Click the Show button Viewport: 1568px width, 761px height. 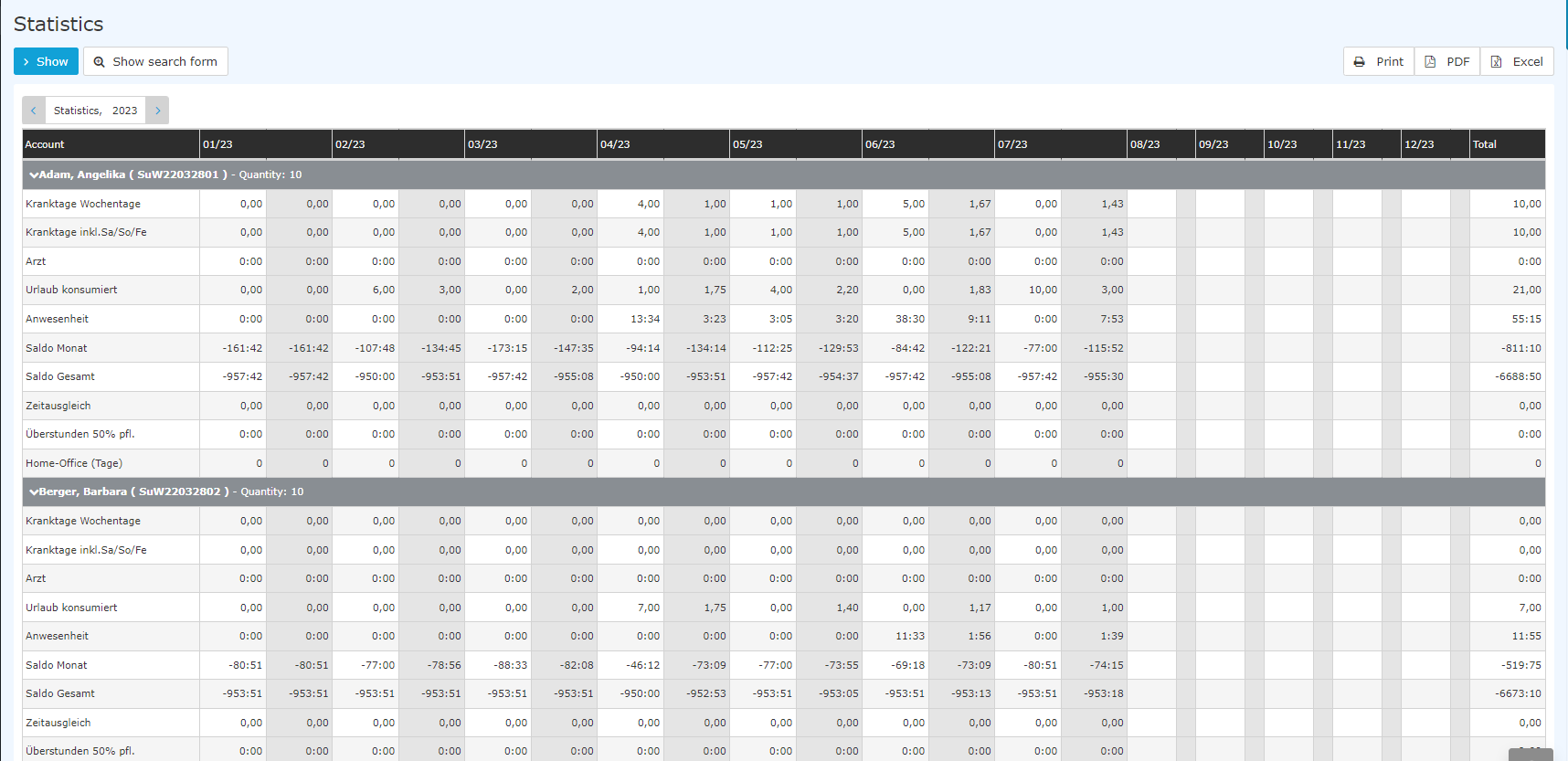coord(46,61)
